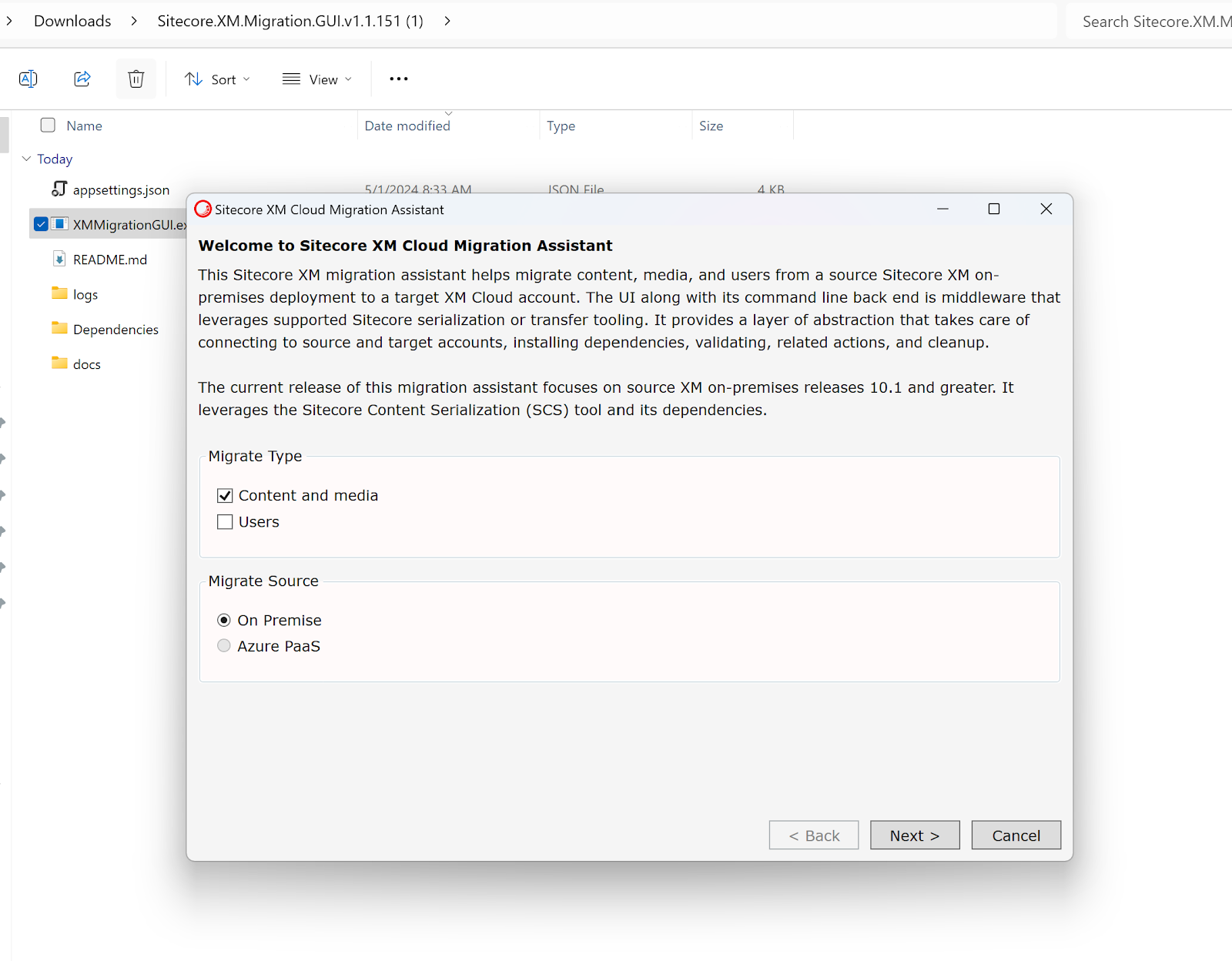Sort by the Name column header
Viewport: 1232px width, 961px height.
tap(84, 126)
